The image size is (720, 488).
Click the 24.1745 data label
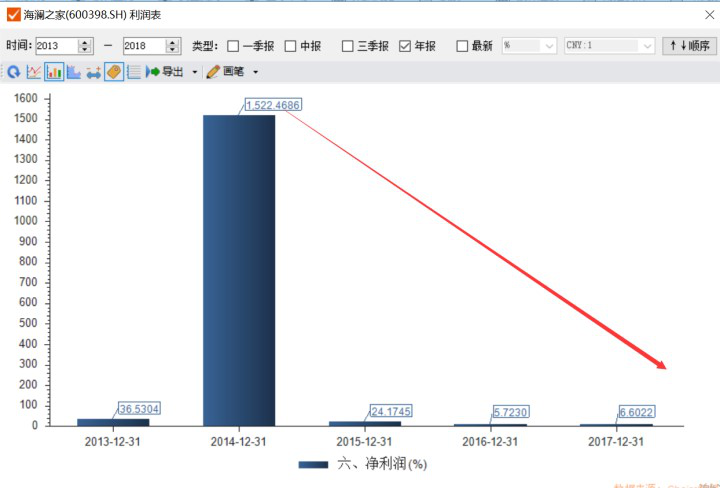(391, 411)
